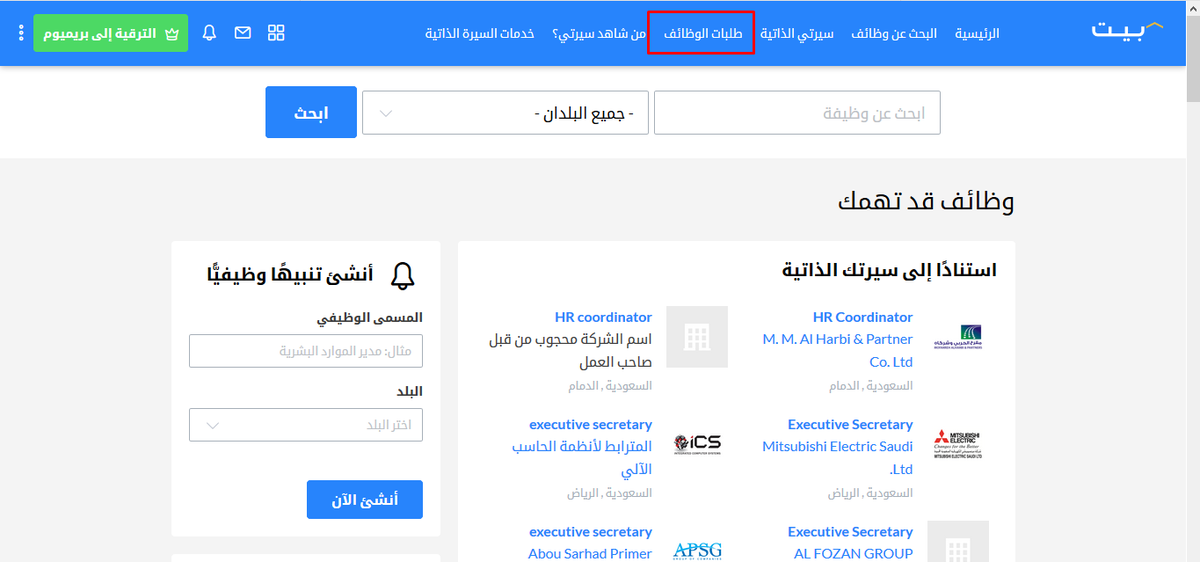Open Abou Sarhad Primer company link

click(590, 553)
